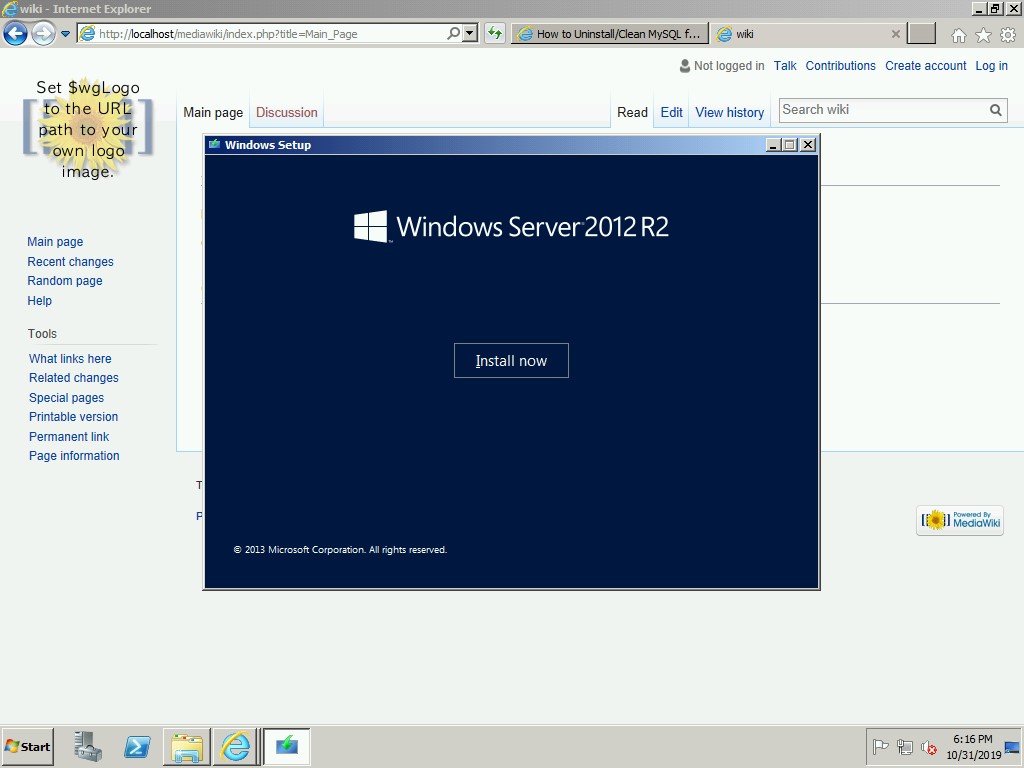Open Page information link

[x=74, y=456]
